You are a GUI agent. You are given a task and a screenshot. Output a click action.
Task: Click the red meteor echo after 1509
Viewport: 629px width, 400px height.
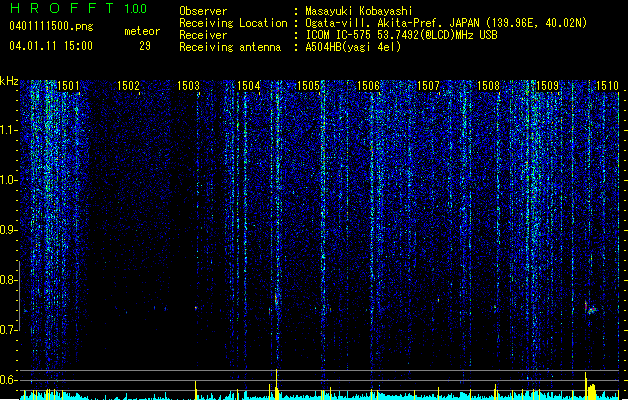(x=590, y=308)
